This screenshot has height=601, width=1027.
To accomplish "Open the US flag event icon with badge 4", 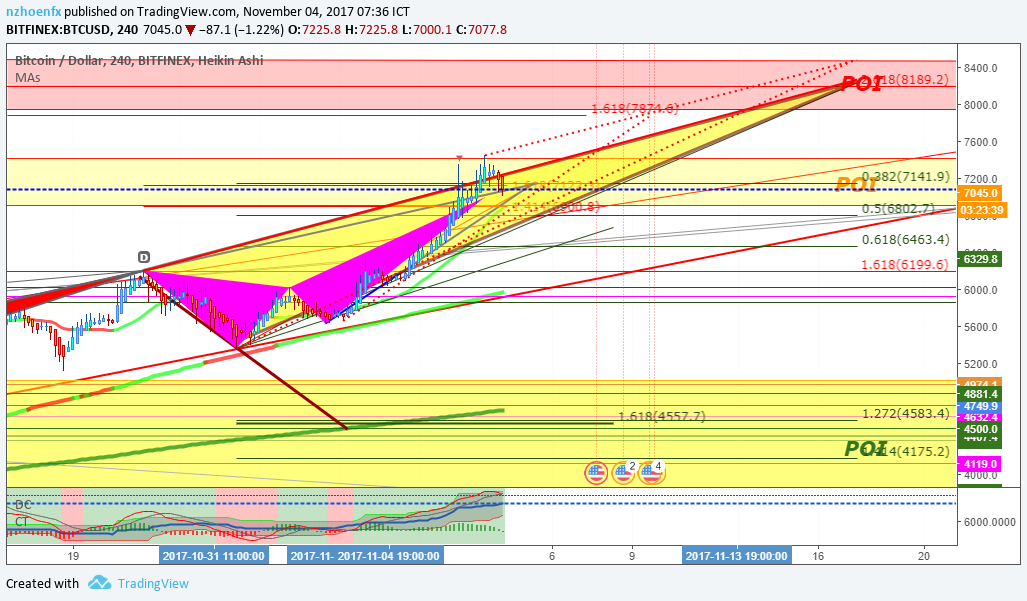I will 652,472.
